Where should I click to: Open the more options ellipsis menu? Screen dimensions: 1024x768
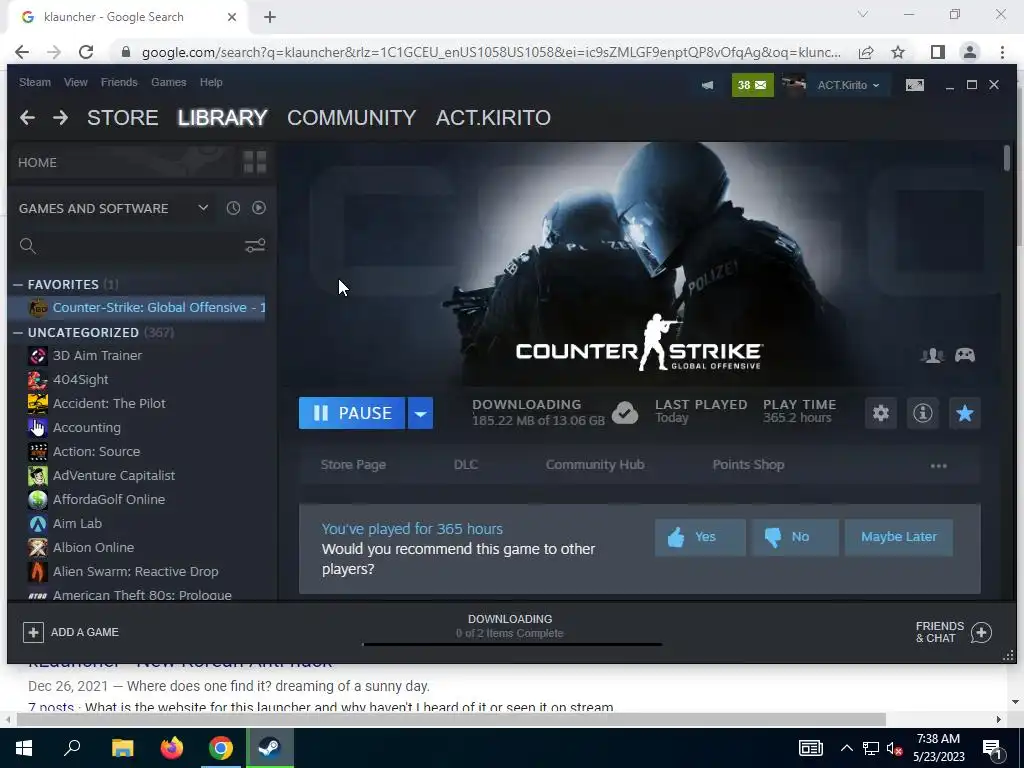pyautogui.click(x=938, y=466)
